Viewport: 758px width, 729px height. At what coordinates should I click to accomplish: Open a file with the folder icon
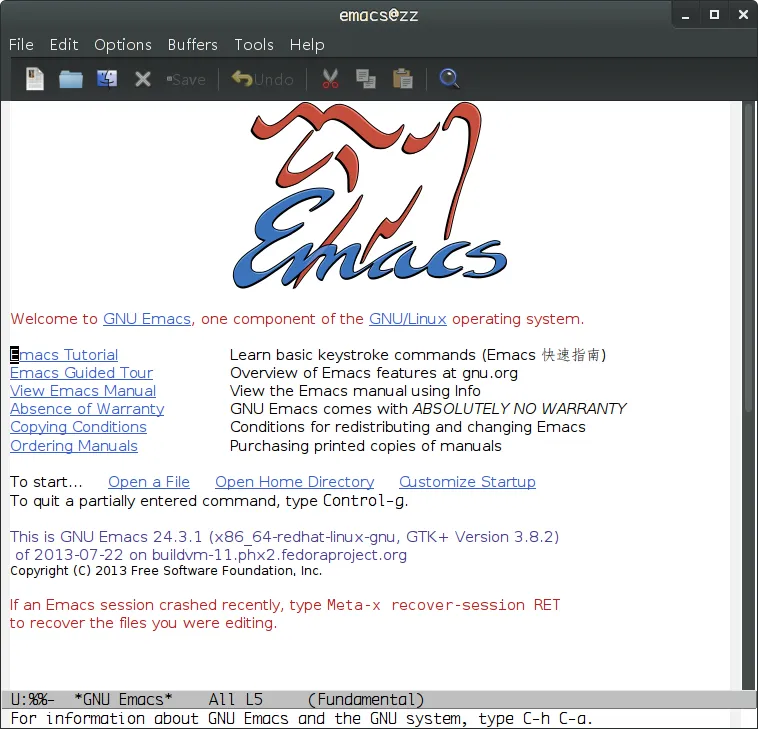point(71,79)
